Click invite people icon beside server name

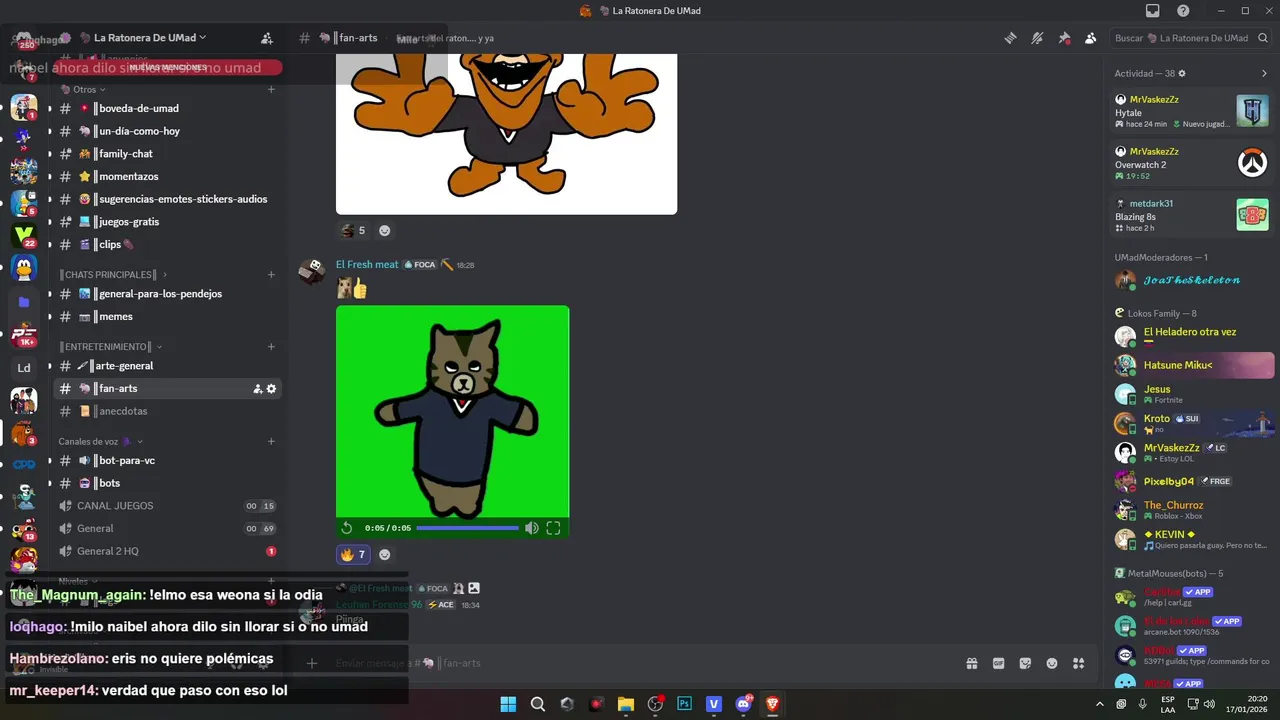click(x=267, y=38)
